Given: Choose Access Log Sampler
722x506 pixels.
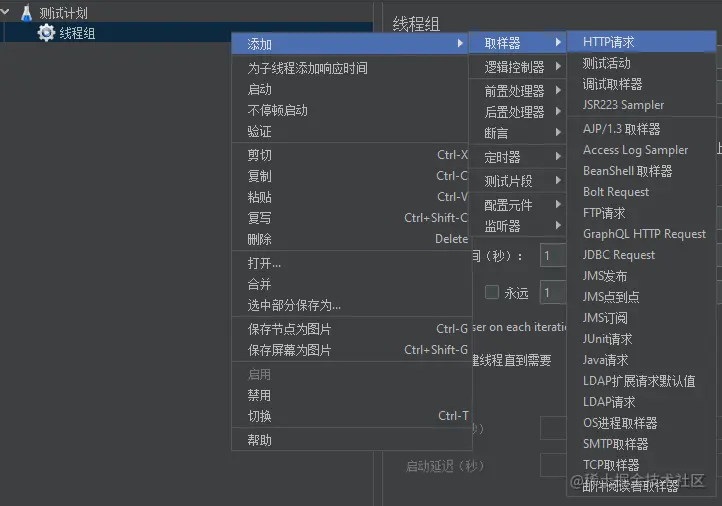Looking at the screenshot, I should click(641, 150).
